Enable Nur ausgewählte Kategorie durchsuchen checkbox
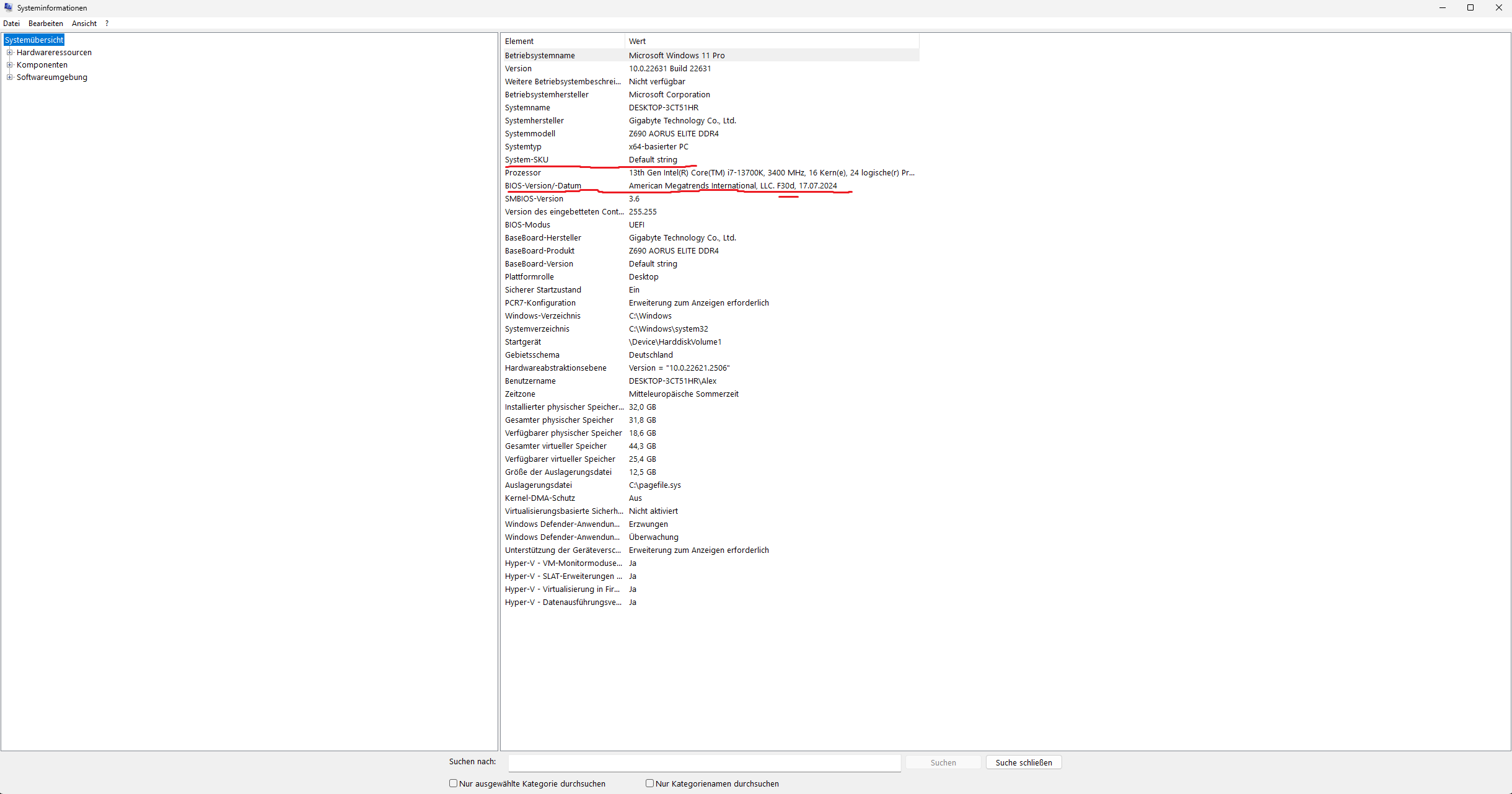Screen dimensions: 1512x794 tap(453, 783)
